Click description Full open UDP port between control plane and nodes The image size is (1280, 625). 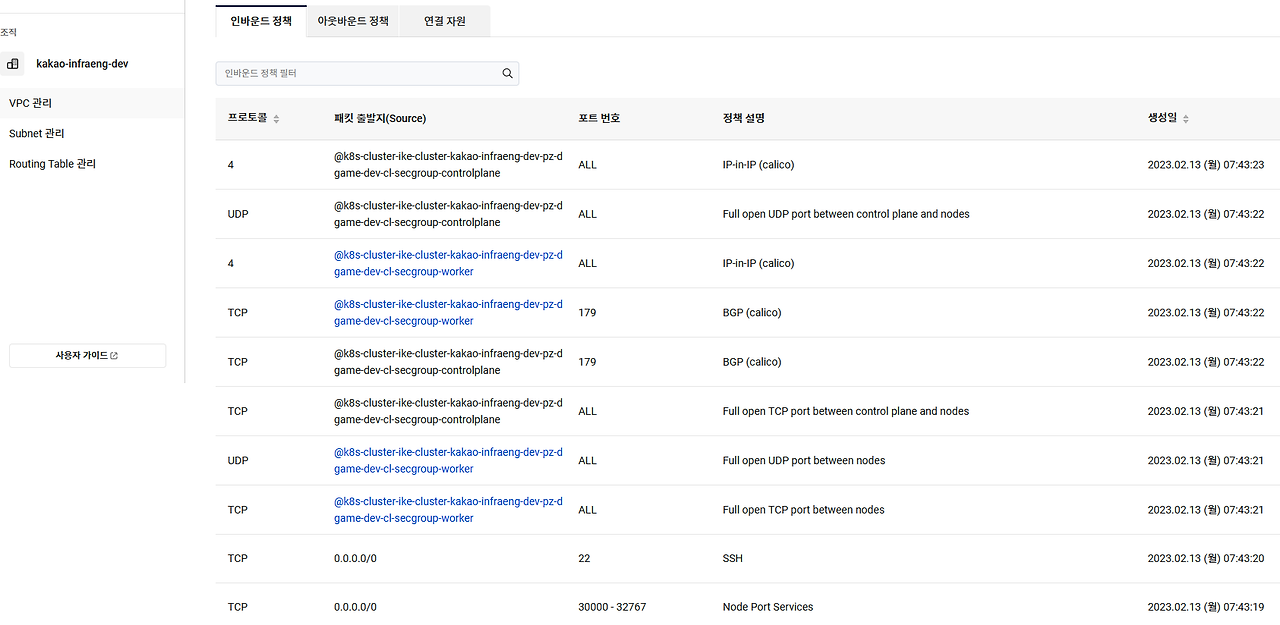pos(846,214)
